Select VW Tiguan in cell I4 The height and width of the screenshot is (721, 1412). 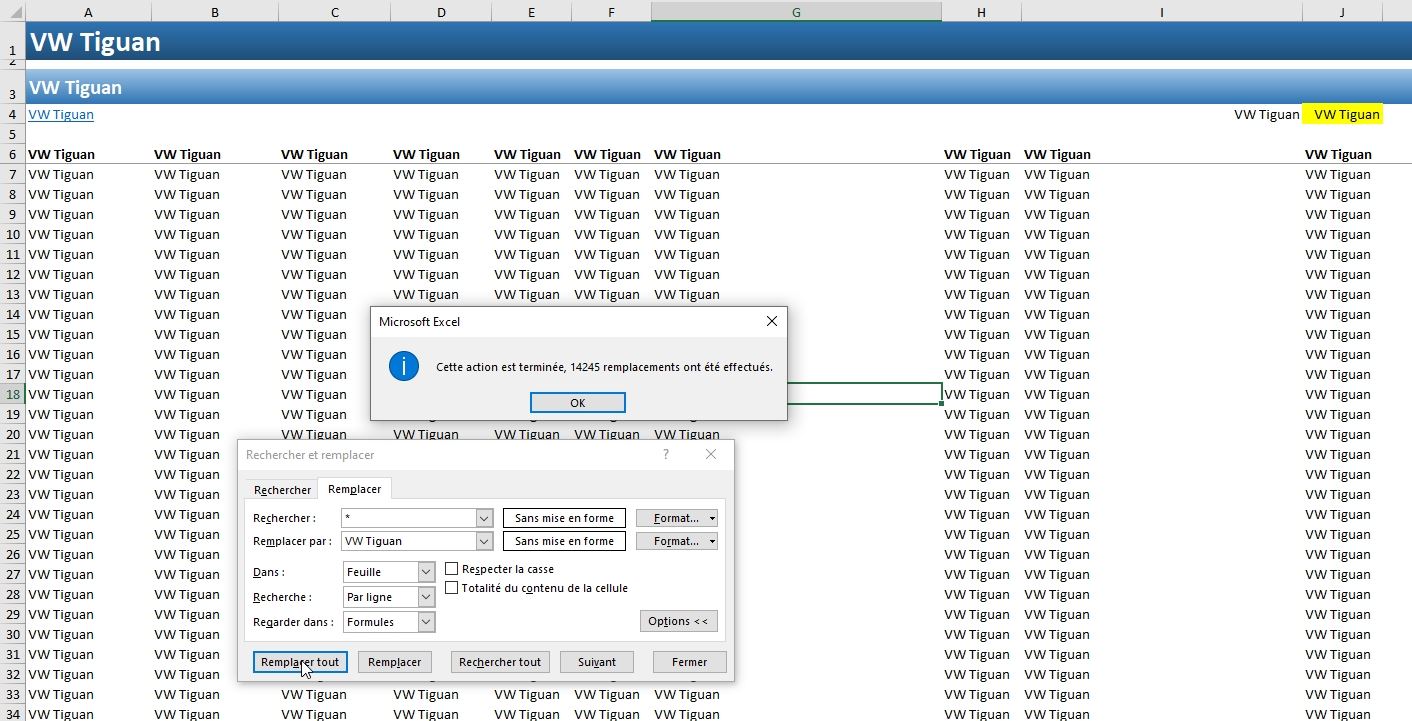pos(1266,114)
